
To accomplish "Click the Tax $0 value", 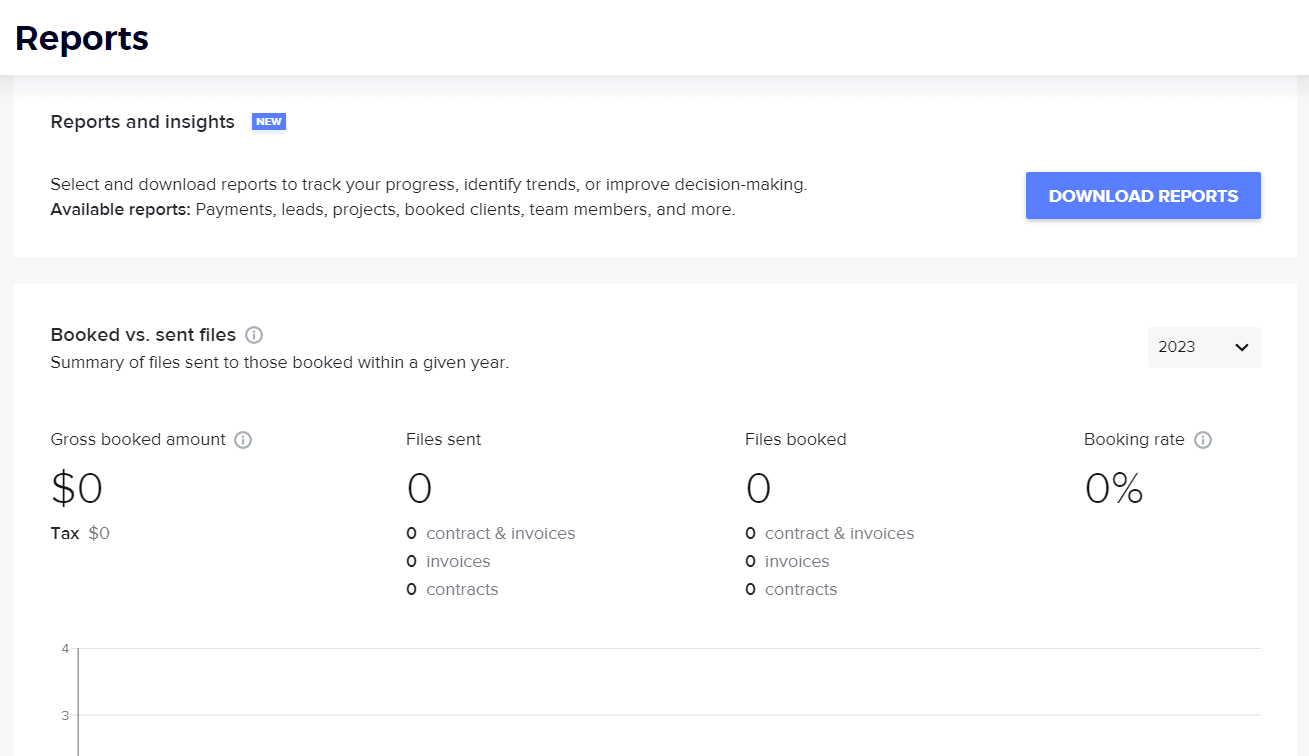I will pyautogui.click(x=98, y=533).
